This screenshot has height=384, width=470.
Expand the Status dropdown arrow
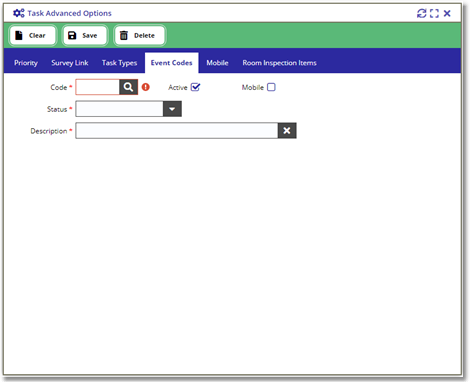pos(172,109)
